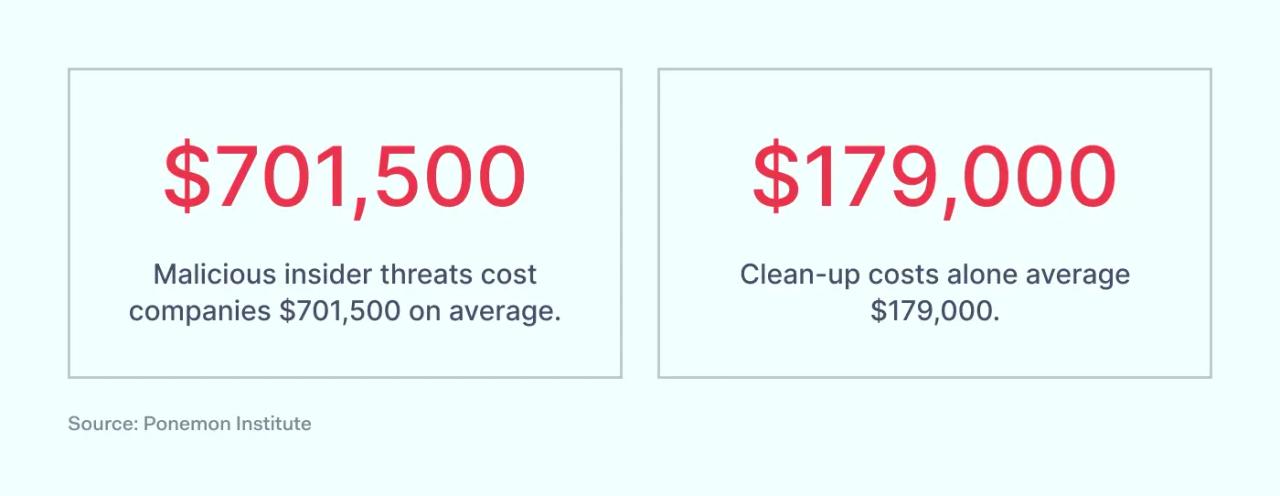This screenshot has width=1280, height=496.
Task: Click the dollar sign of large $701,500
Action: (184, 178)
